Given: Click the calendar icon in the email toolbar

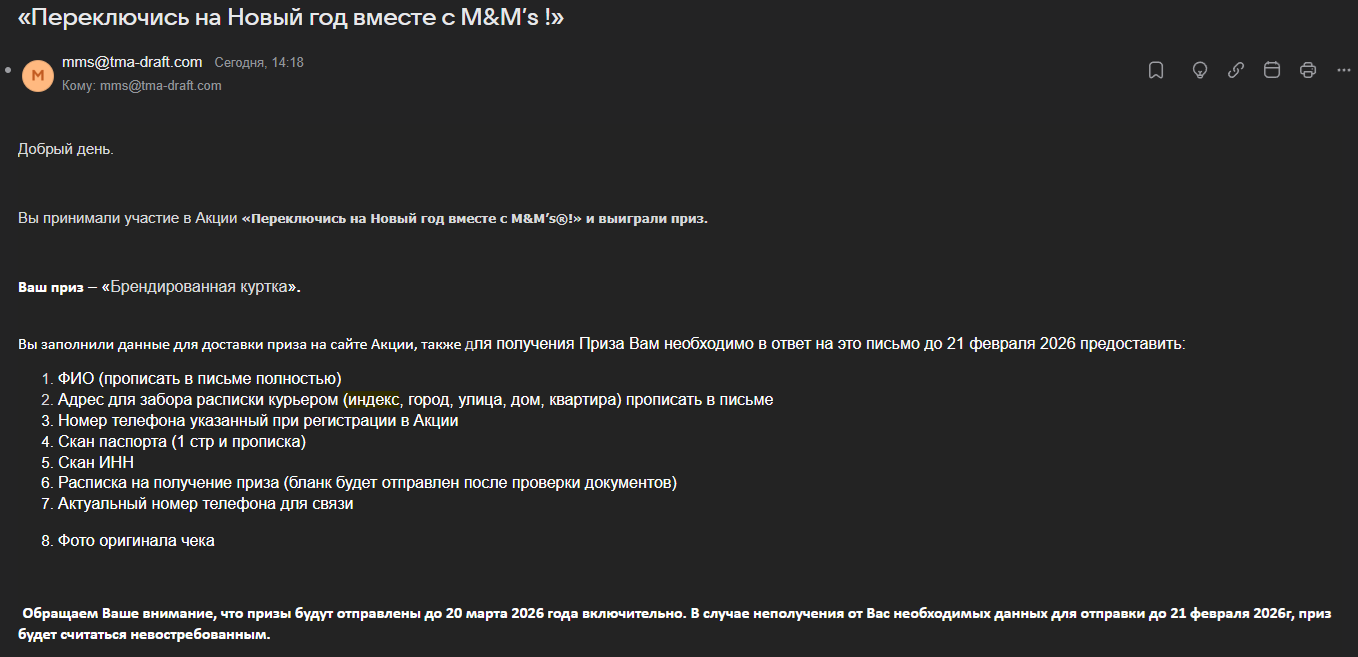Looking at the screenshot, I should click(1272, 70).
